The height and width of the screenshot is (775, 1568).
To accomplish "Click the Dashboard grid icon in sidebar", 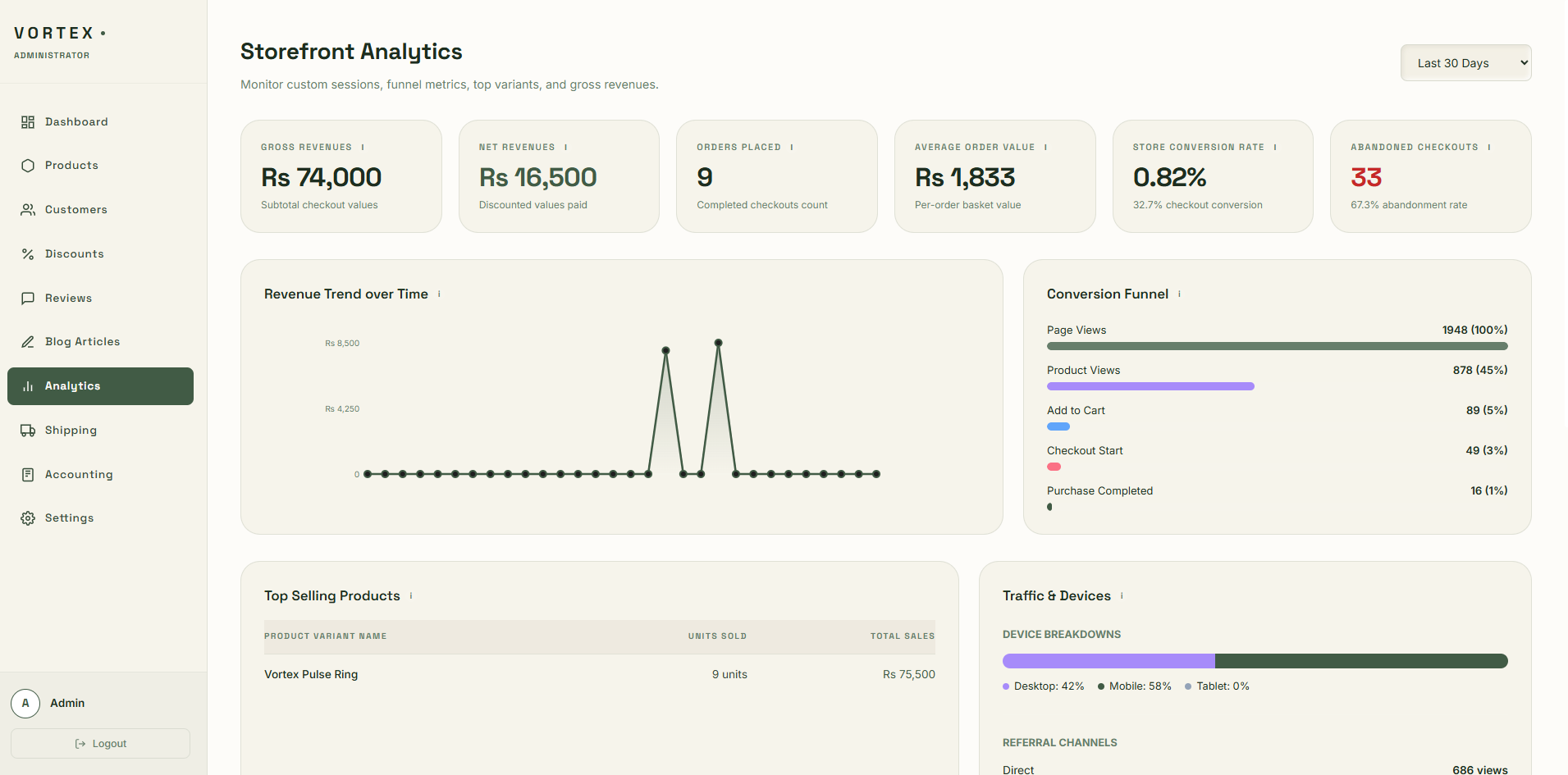I will coord(28,122).
